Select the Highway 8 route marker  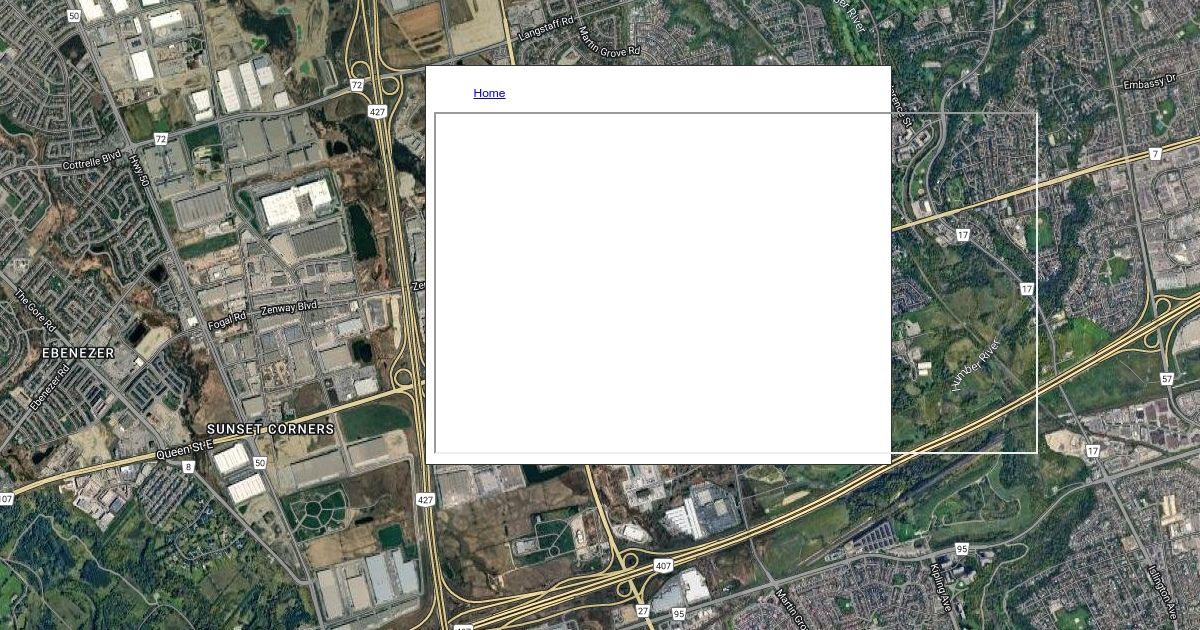[x=188, y=467]
